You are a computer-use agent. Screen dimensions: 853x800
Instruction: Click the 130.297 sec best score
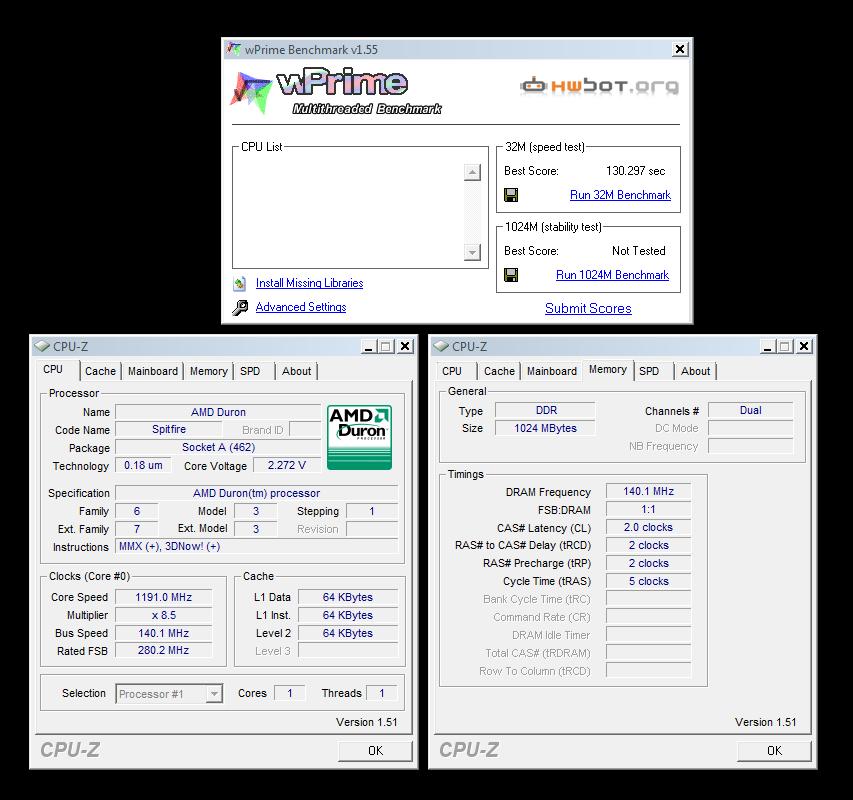[x=635, y=171]
